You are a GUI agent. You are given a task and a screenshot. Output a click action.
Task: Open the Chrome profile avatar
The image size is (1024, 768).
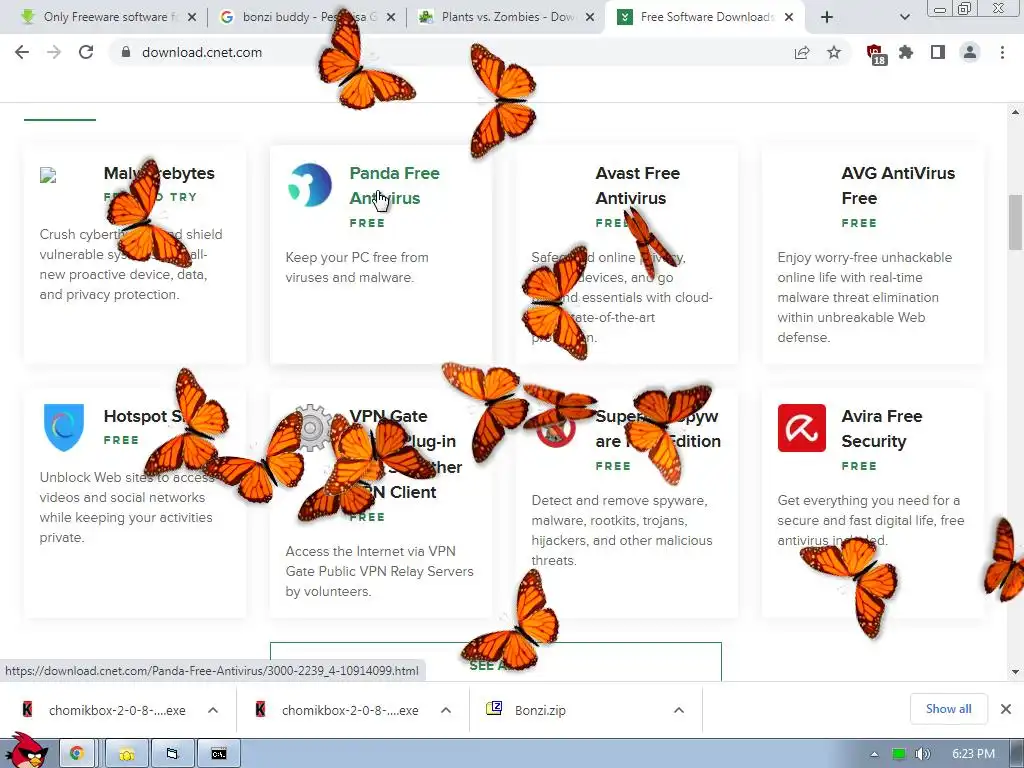coord(970,52)
